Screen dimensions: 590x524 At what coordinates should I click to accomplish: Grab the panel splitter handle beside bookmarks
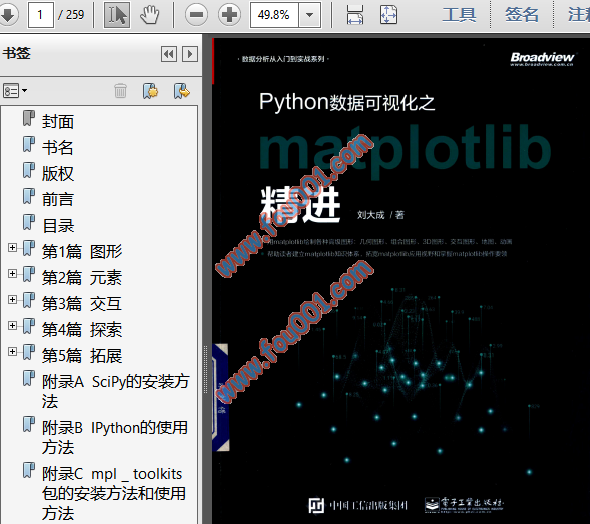click(x=205, y=369)
